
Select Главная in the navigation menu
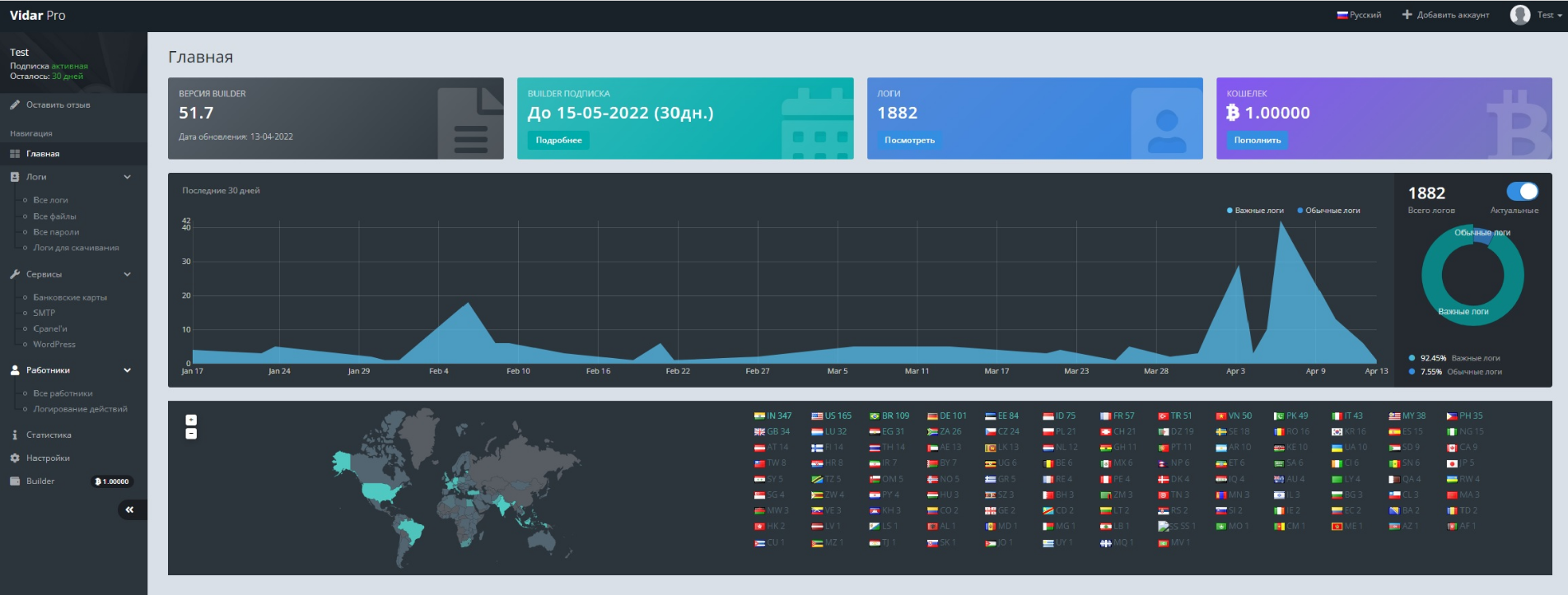(x=43, y=154)
